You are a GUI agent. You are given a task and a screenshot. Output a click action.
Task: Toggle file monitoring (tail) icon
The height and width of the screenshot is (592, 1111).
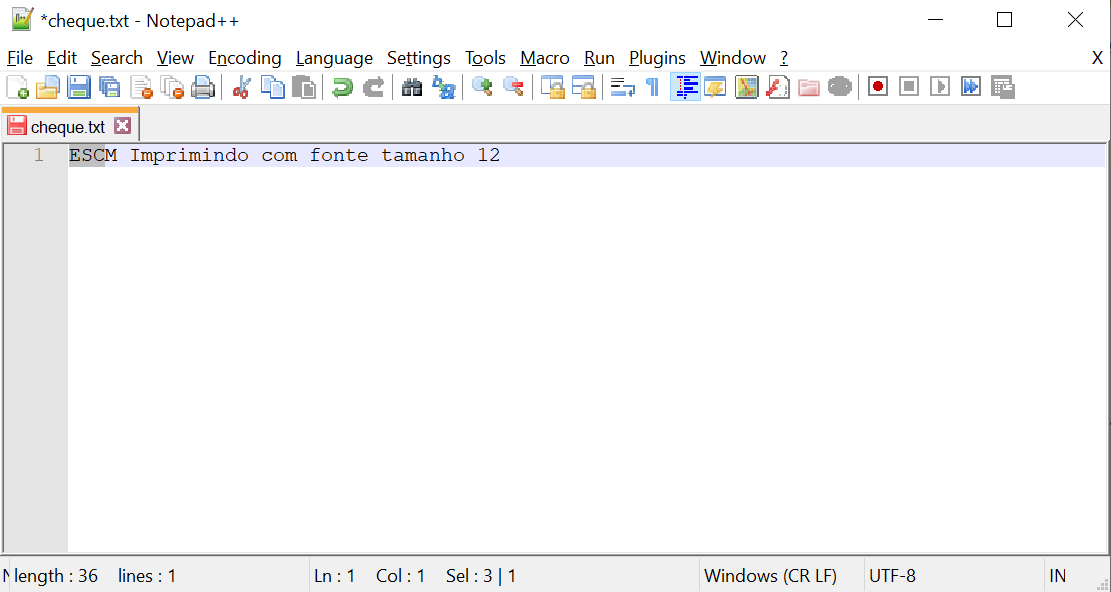click(840, 87)
